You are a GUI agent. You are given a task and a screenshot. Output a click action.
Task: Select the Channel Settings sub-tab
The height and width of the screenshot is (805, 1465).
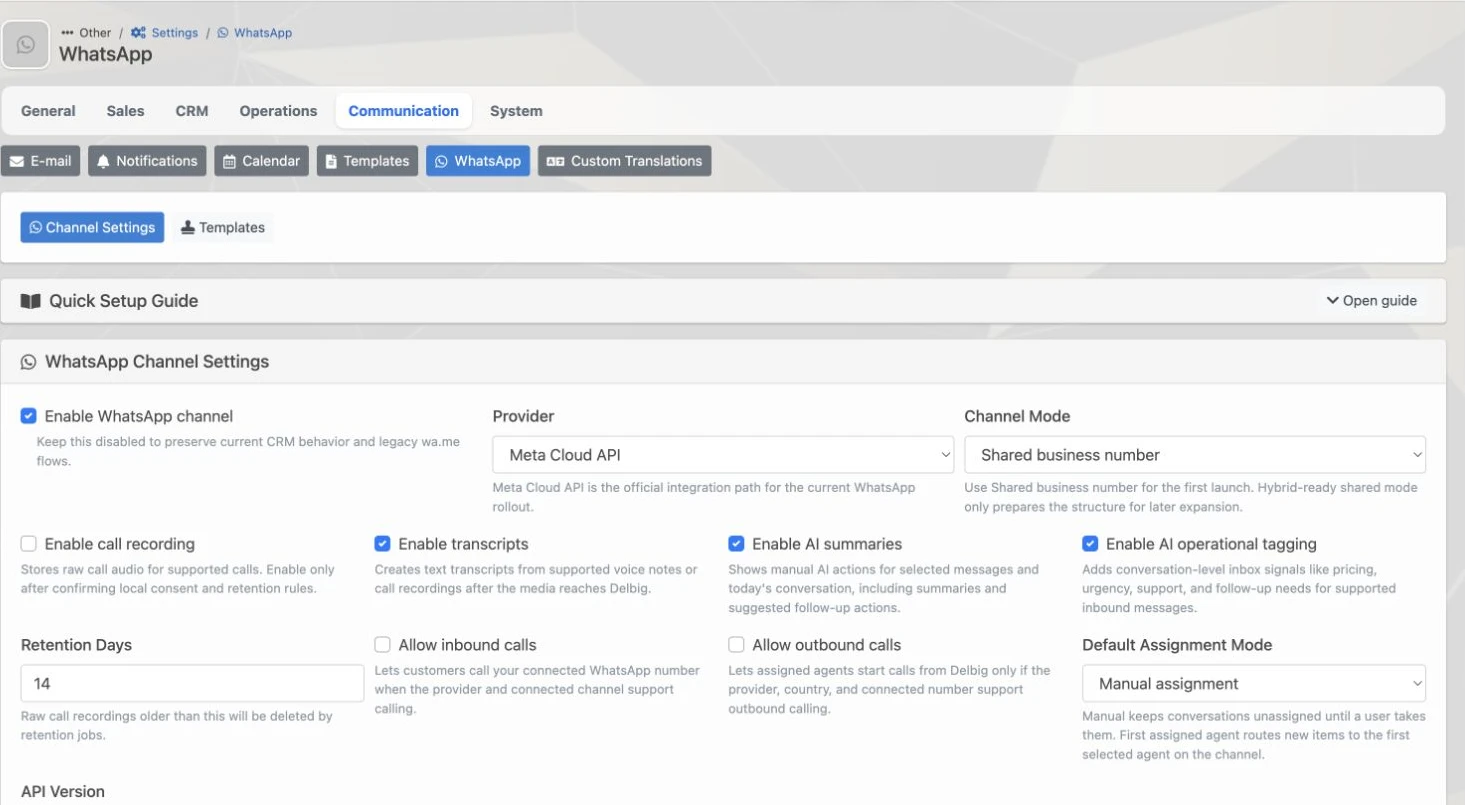92,228
